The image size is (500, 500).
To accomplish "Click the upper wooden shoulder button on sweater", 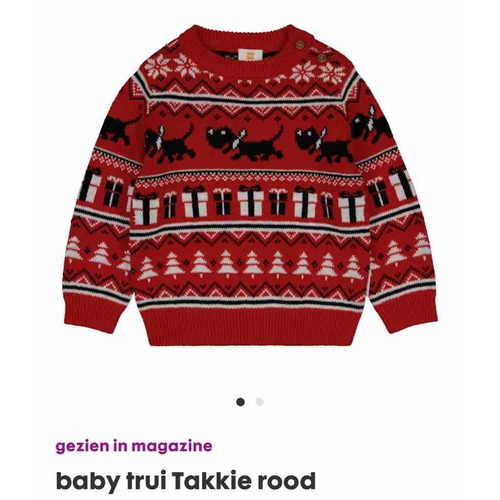I will [x=300, y=45].
